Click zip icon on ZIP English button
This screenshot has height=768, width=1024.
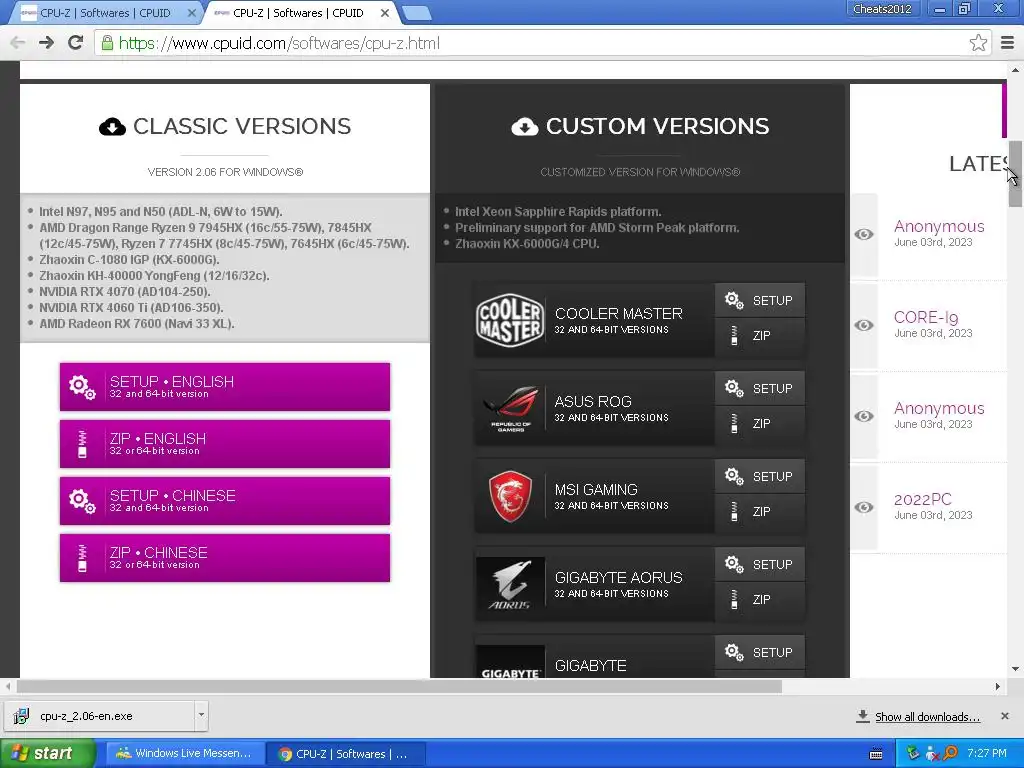pos(82,444)
